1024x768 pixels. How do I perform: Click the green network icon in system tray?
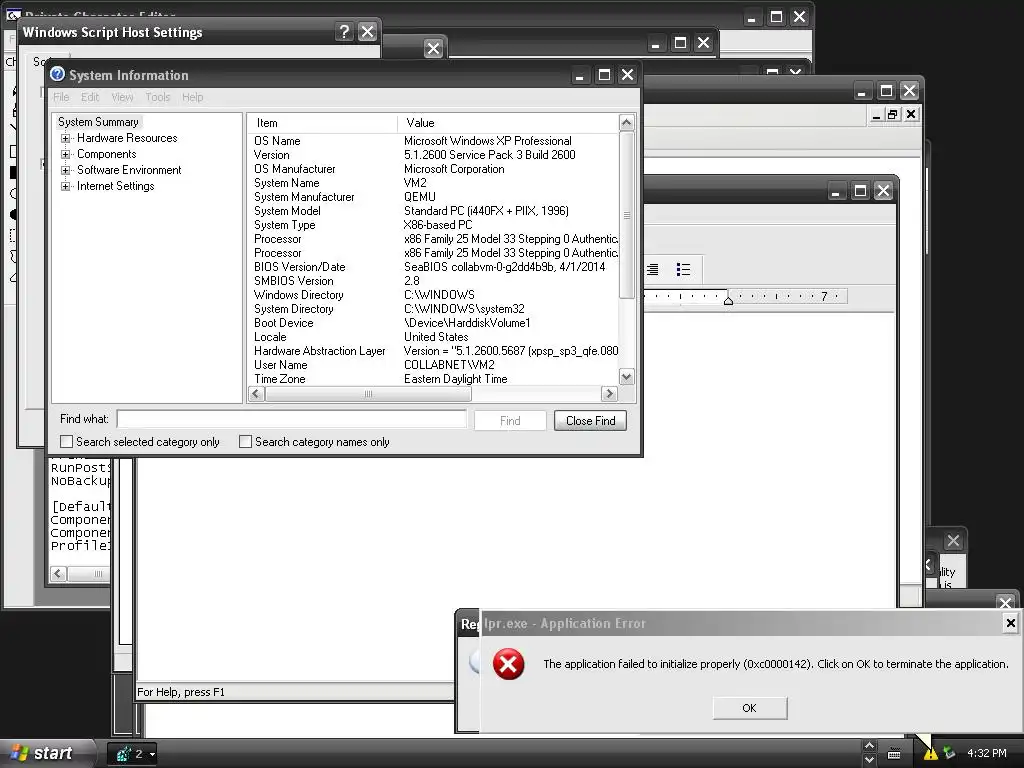[949, 754]
